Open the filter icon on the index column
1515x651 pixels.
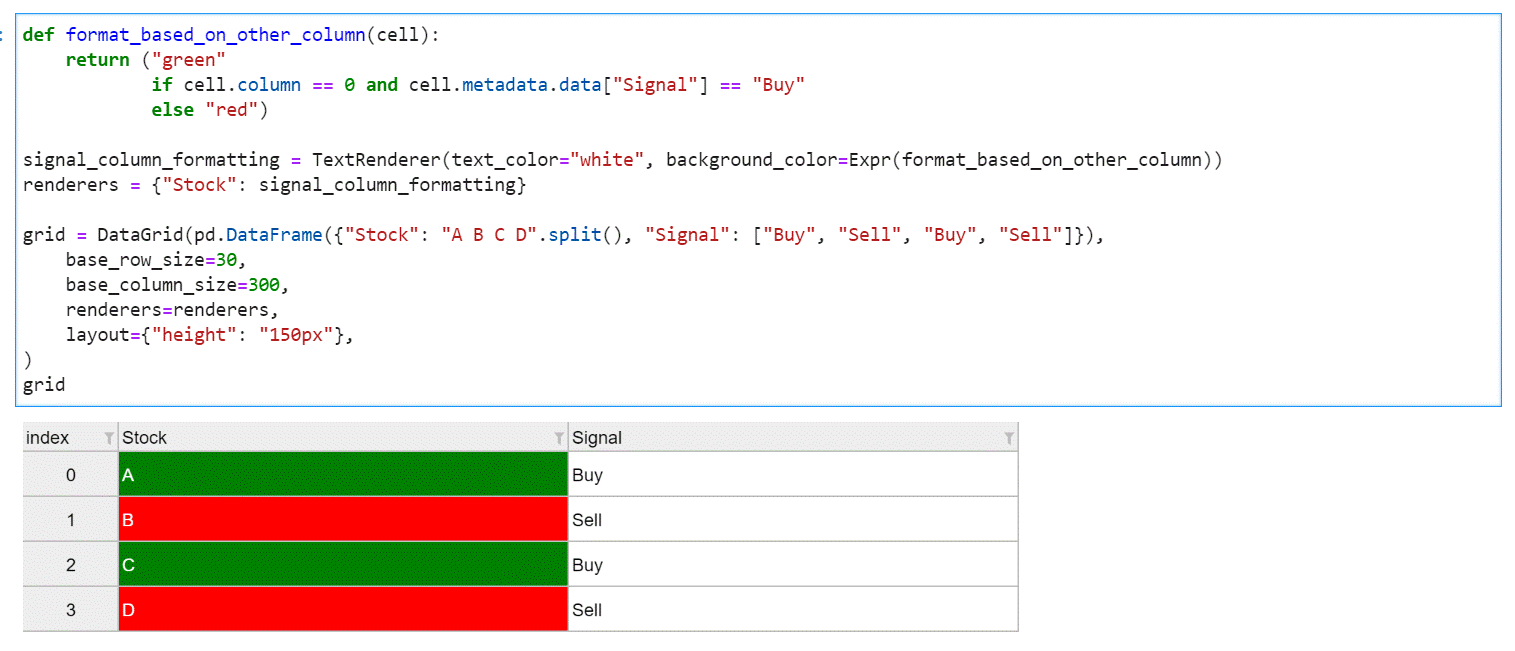[x=110, y=438]
